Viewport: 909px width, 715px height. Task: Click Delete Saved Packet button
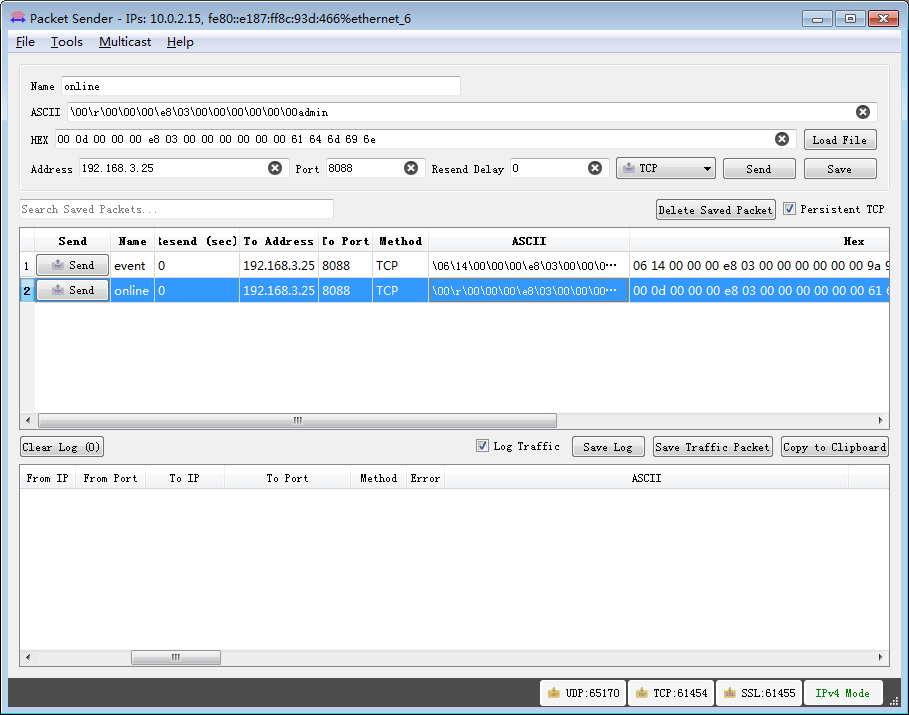click(715, 210)
